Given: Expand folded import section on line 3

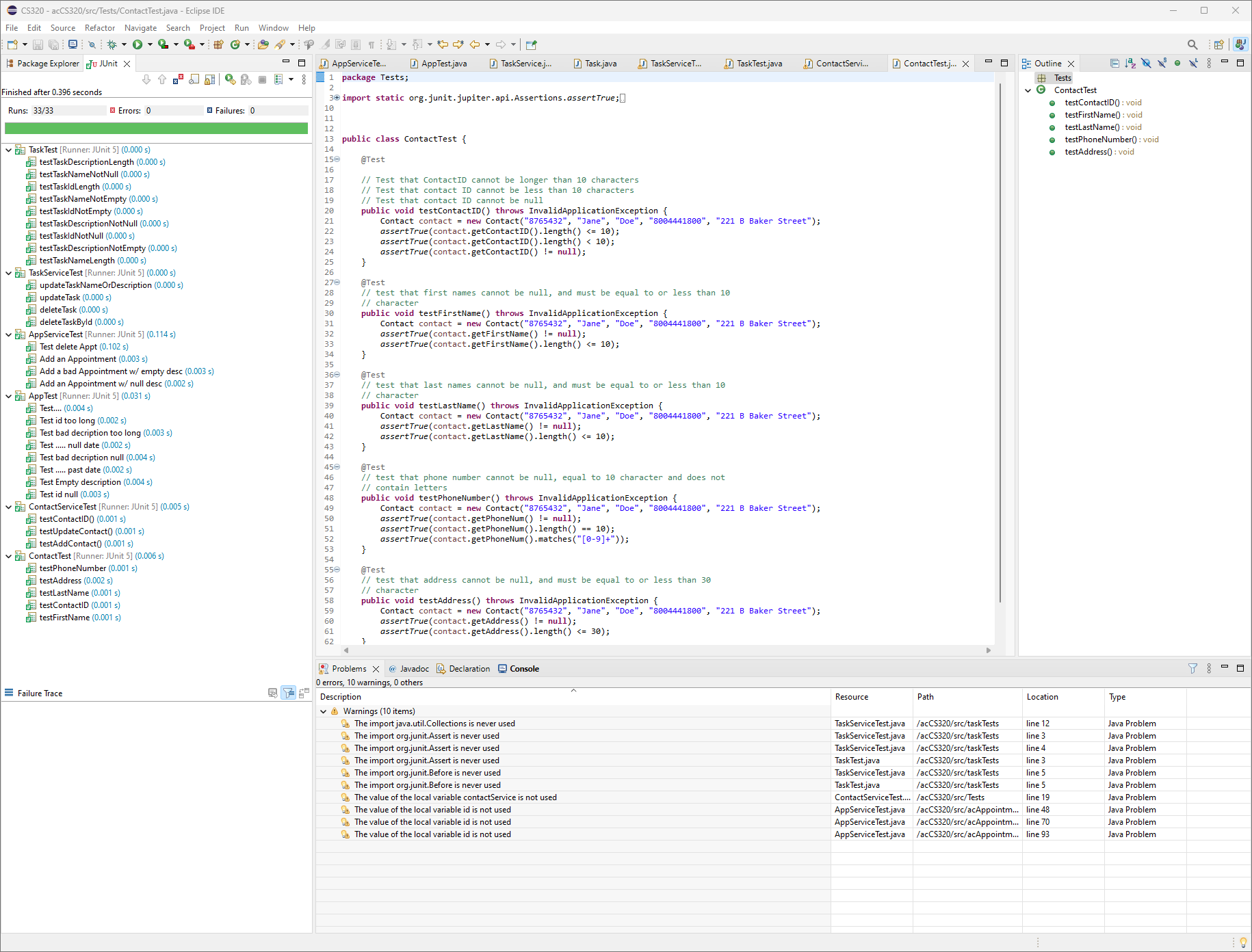Looking at the screenshot, I should pyautogui.click(x=337, y=98).
